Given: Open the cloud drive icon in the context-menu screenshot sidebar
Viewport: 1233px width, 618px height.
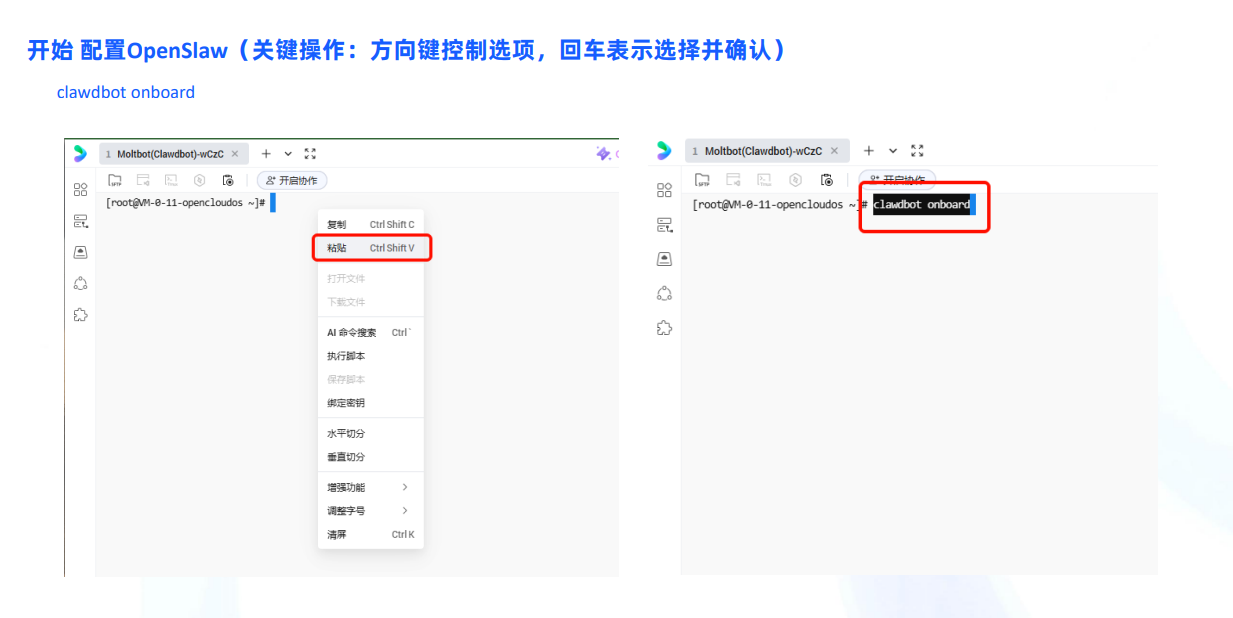Looking at the screenshot, I should [x=80, y=252].
